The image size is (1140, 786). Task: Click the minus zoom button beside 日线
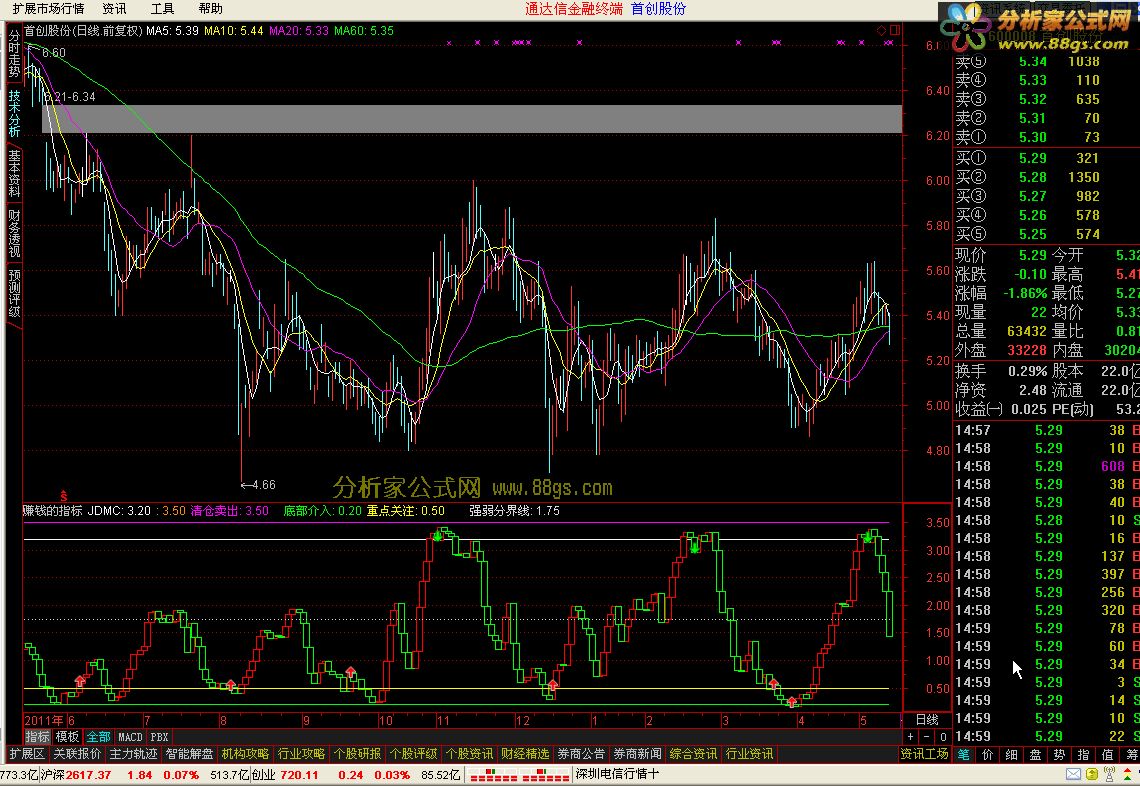(926, 737)
